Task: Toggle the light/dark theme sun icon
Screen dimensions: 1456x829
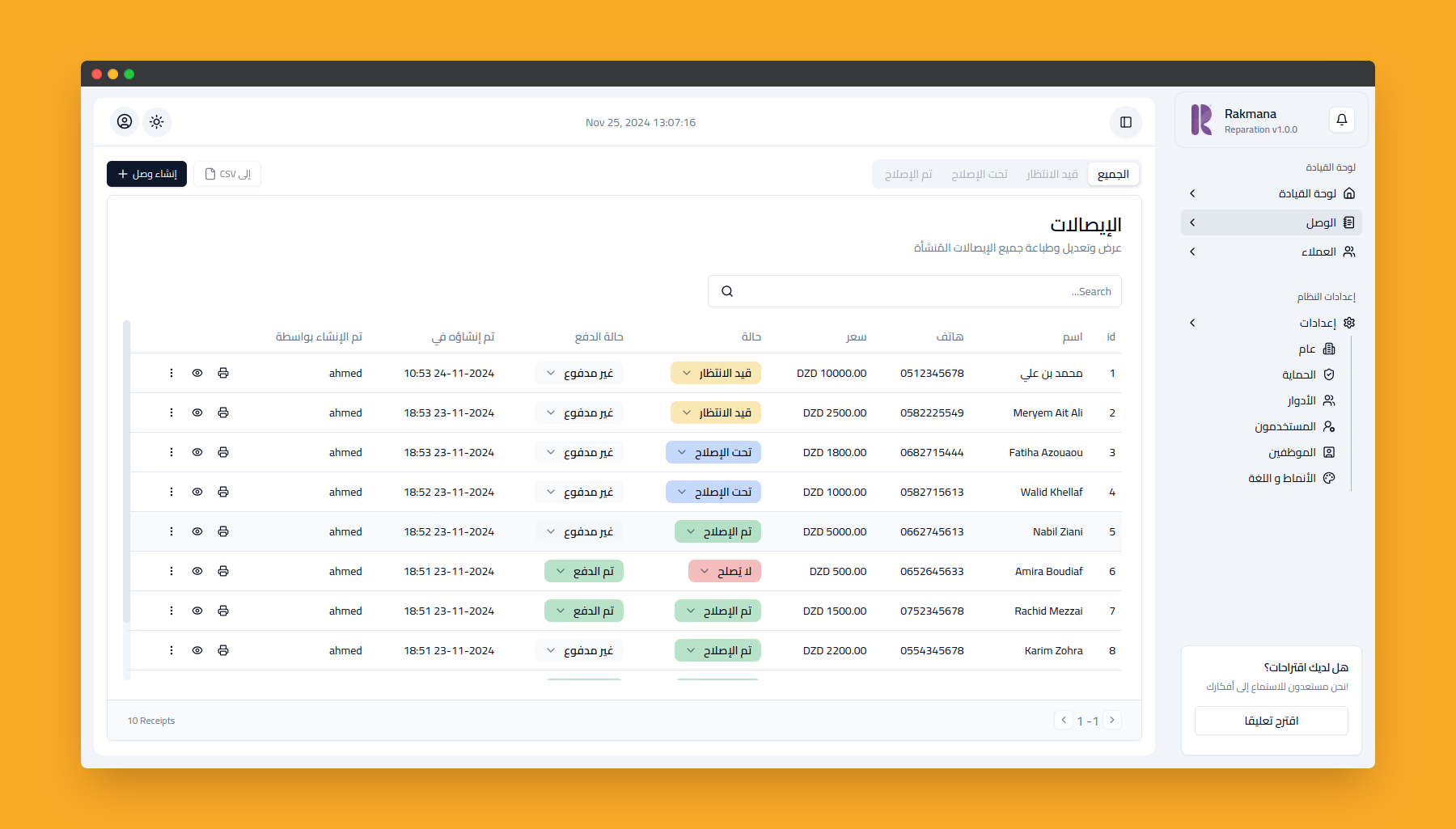Action: (157, 121)
